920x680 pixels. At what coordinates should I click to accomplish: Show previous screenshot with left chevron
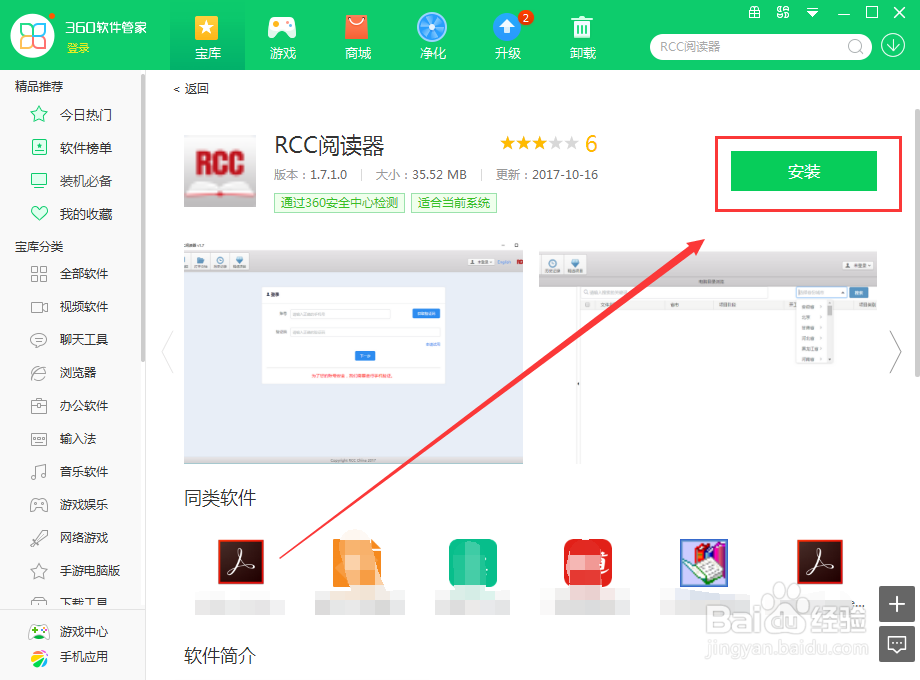(168, 352)
